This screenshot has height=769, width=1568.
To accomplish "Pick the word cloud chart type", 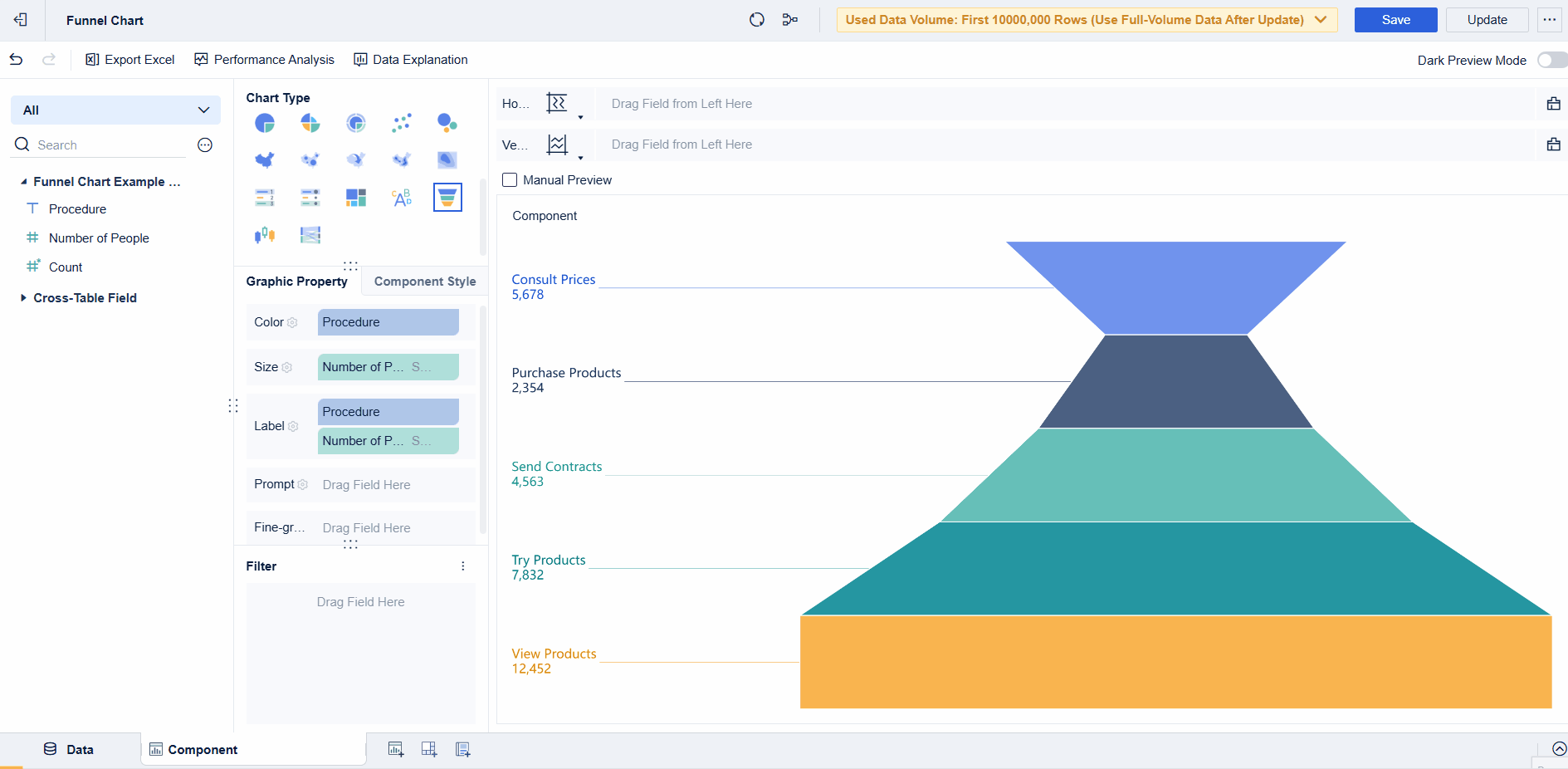I will [401, 198].
